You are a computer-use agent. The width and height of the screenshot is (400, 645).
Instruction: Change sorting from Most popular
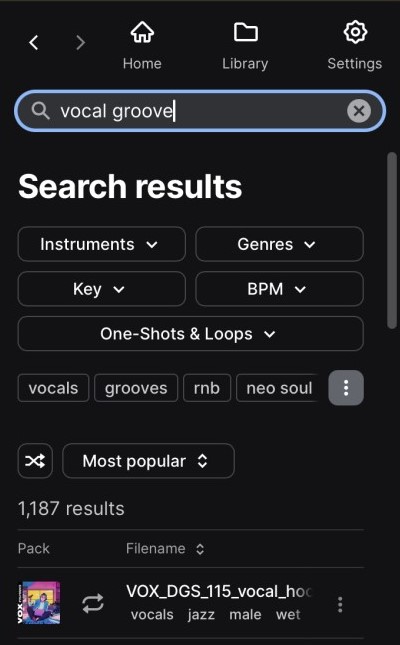tap(148, 461)
